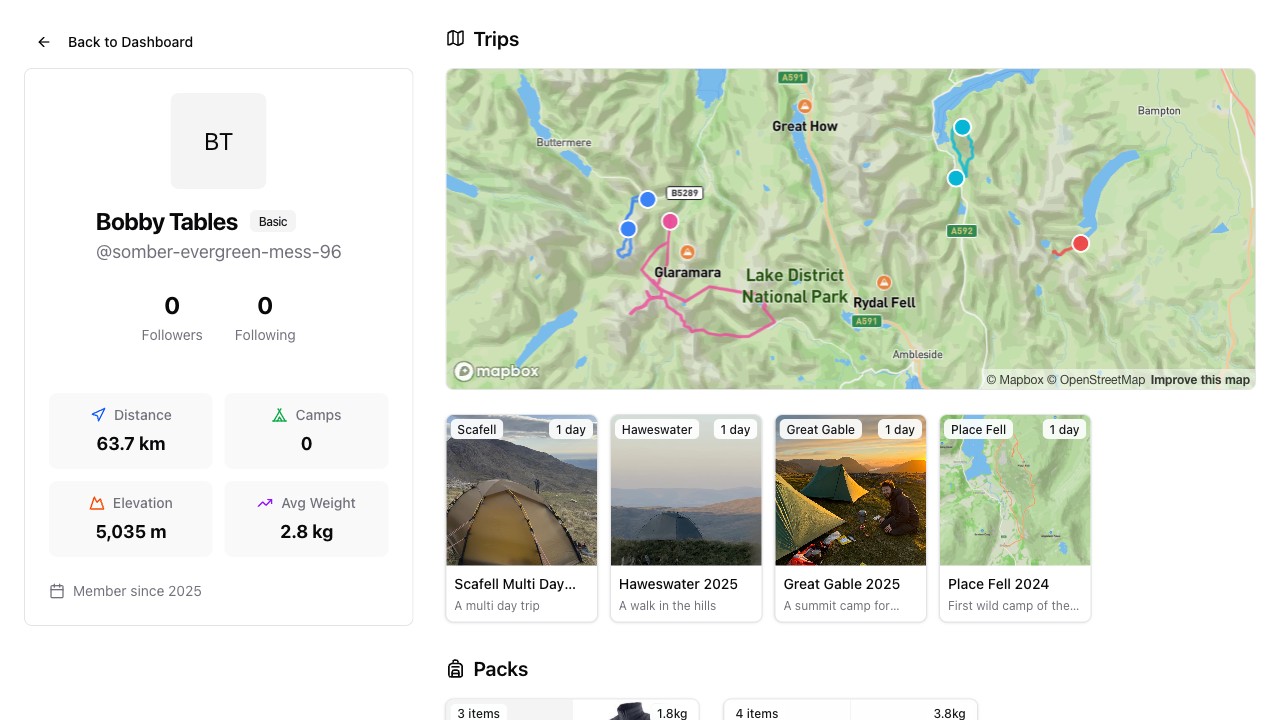Click the Place Fell tag label
Screen dimensions: 1280x720
pos(979,430)
